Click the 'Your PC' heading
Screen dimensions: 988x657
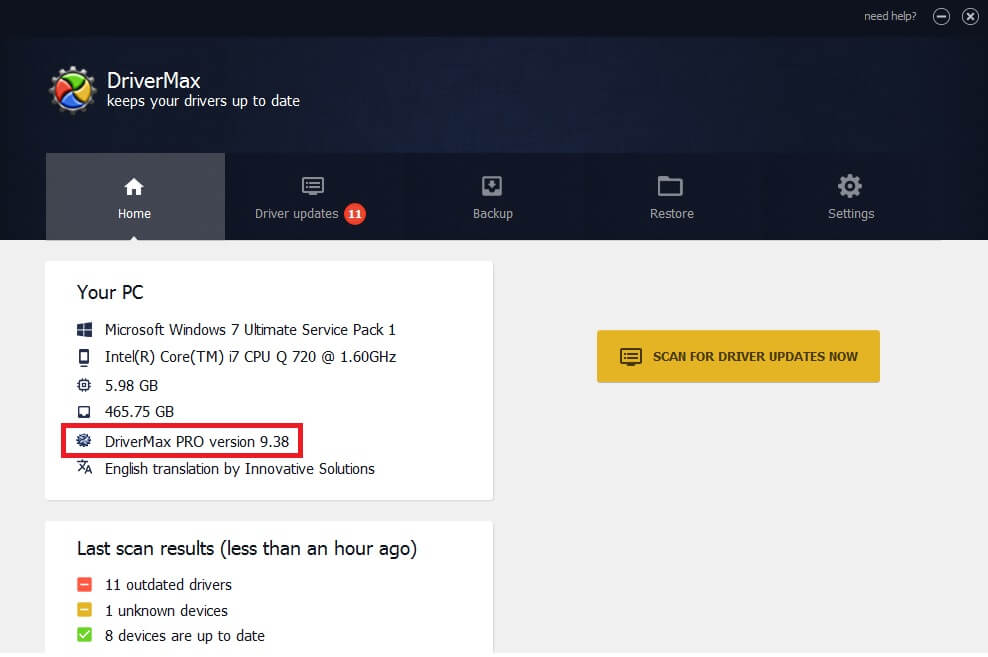110,292
